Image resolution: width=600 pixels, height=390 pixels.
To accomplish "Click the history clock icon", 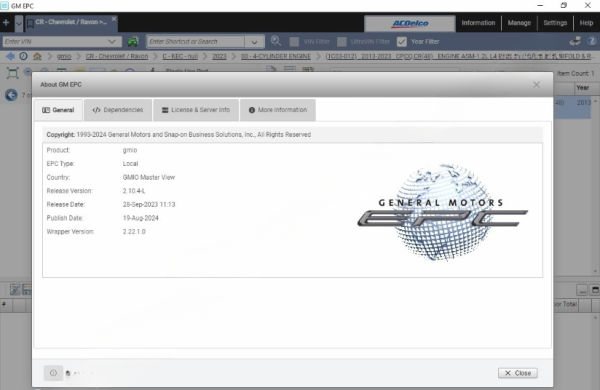I will tap(23, 56).
